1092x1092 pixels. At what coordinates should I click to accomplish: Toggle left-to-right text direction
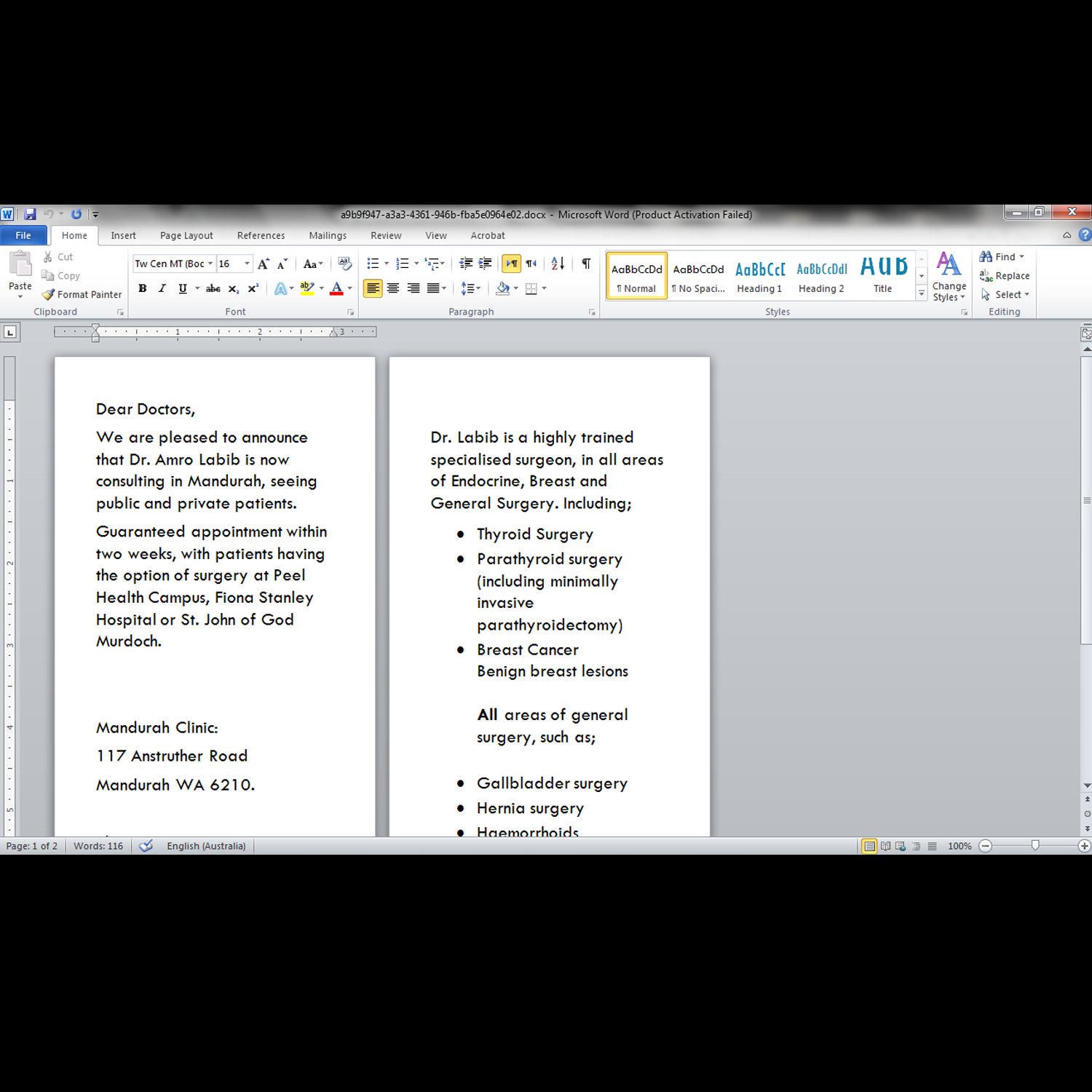(512, 264)
